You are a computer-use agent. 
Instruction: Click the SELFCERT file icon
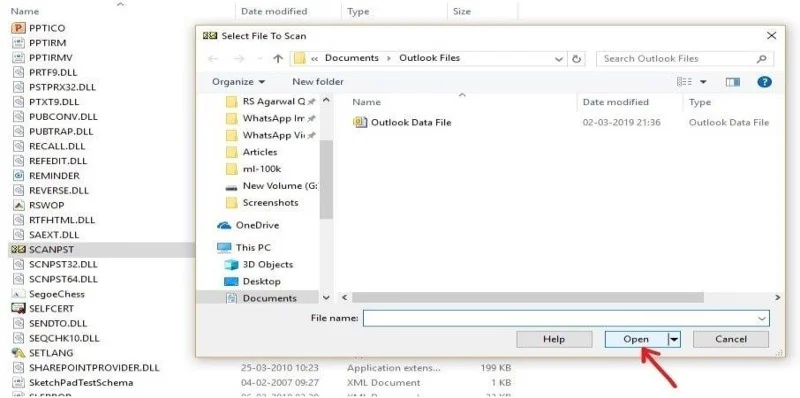click(x=18, y=309)
